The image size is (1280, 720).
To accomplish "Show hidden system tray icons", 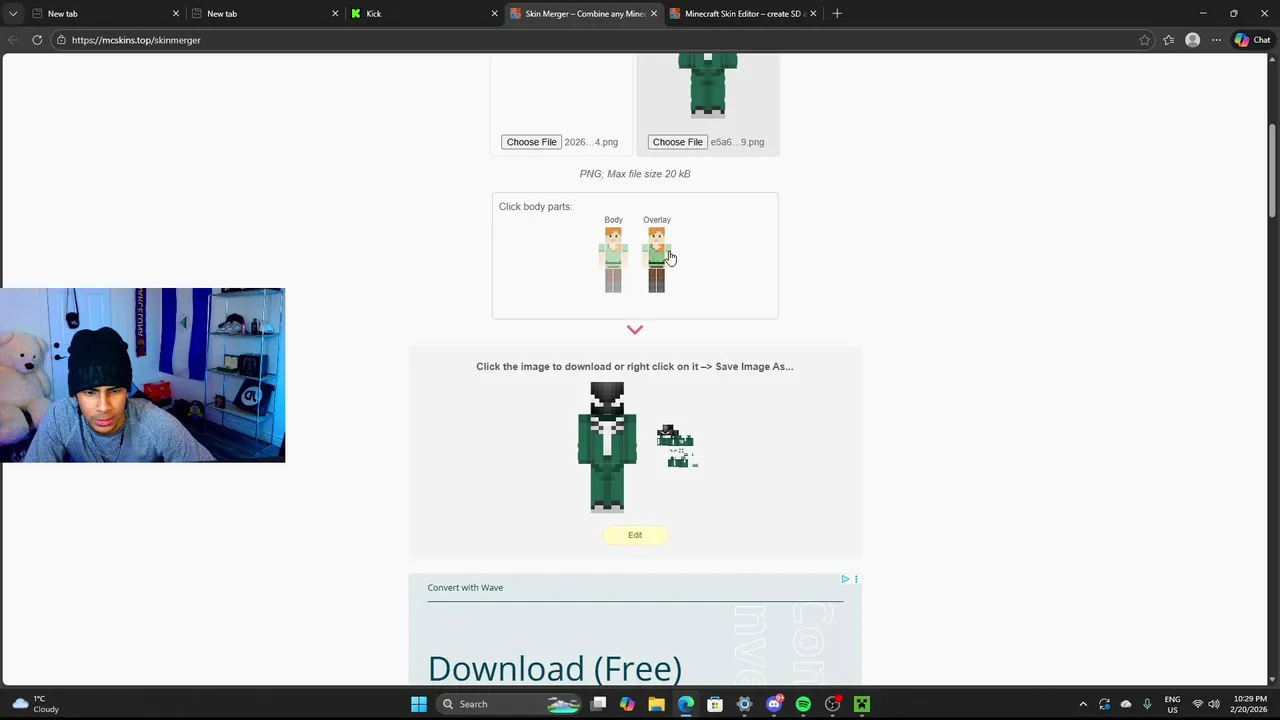I will tap(1083, 704).
